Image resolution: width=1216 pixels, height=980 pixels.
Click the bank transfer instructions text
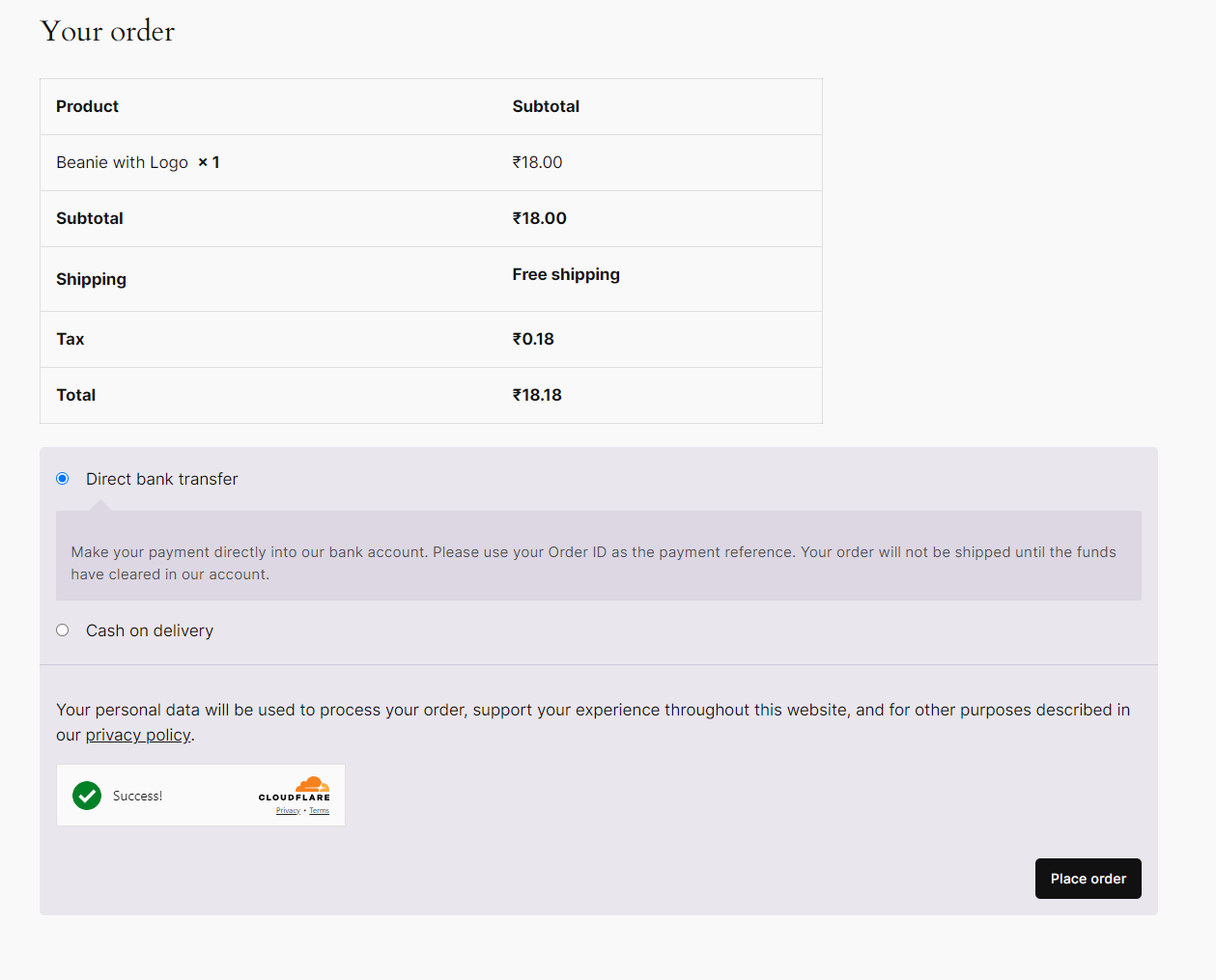pyautogui.click(x=593, y=563)
